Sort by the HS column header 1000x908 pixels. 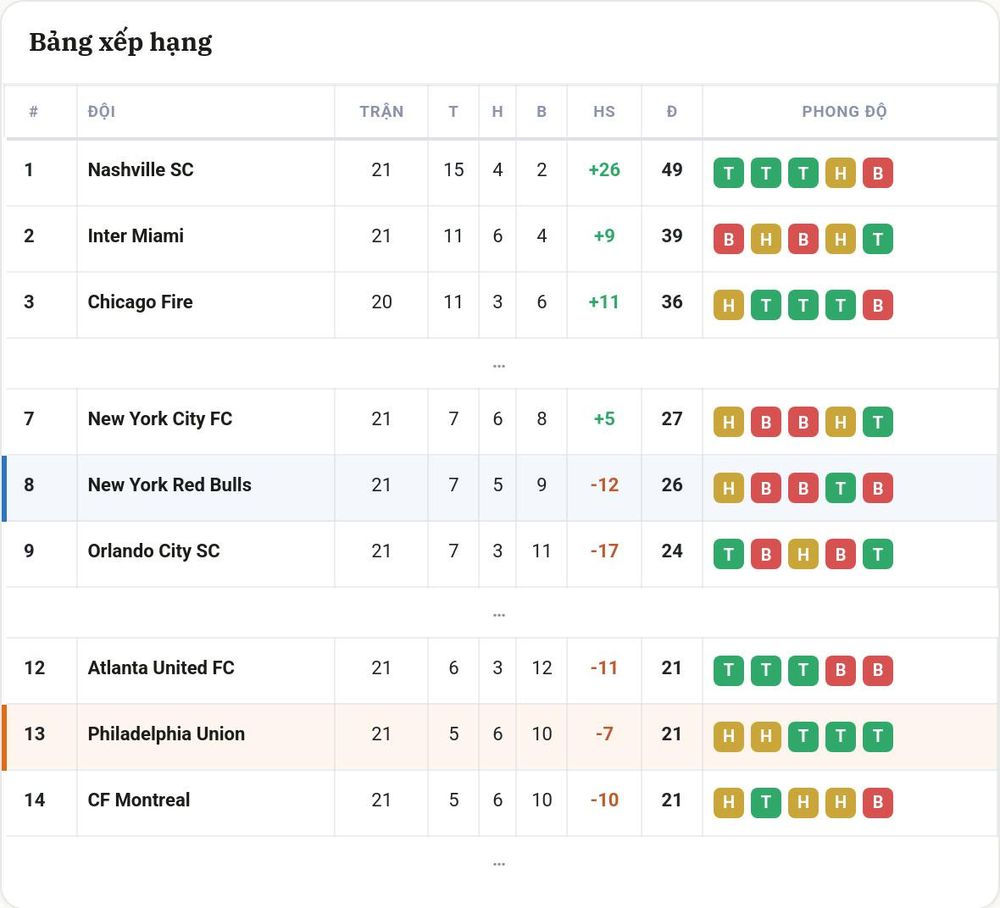604,112
